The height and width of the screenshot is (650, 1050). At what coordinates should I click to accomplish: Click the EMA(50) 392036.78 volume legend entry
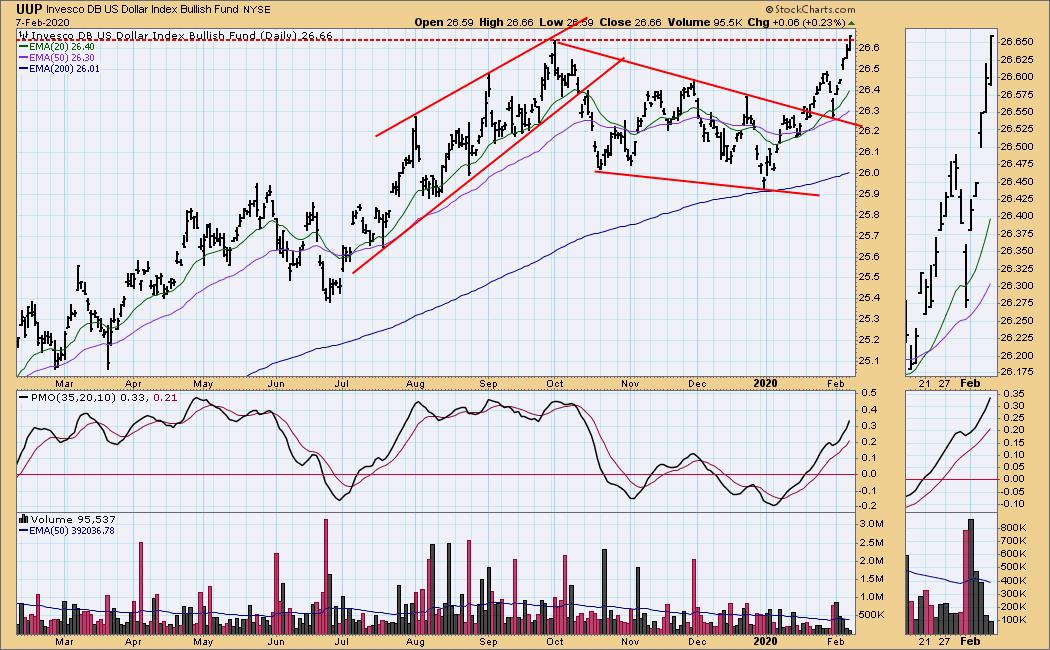[x=72, y=530]
